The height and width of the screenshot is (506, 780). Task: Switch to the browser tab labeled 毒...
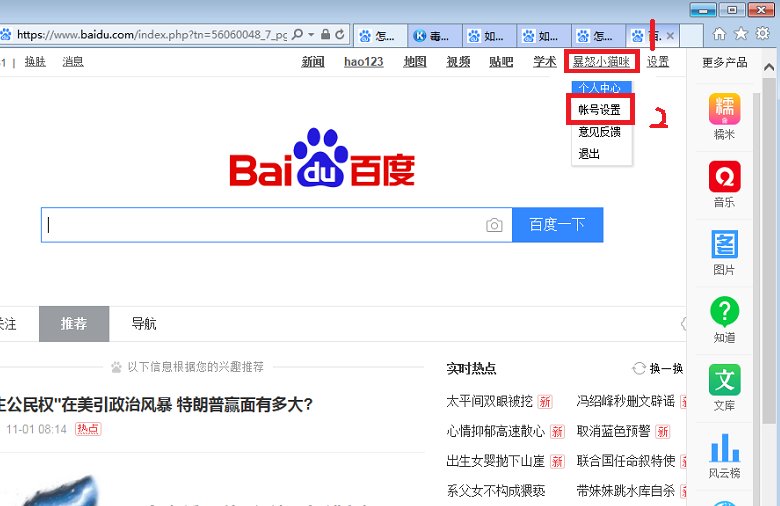pos(435,36)
